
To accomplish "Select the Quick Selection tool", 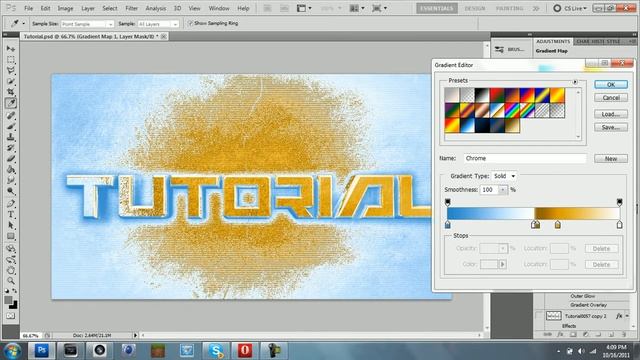I will [11, 82].
